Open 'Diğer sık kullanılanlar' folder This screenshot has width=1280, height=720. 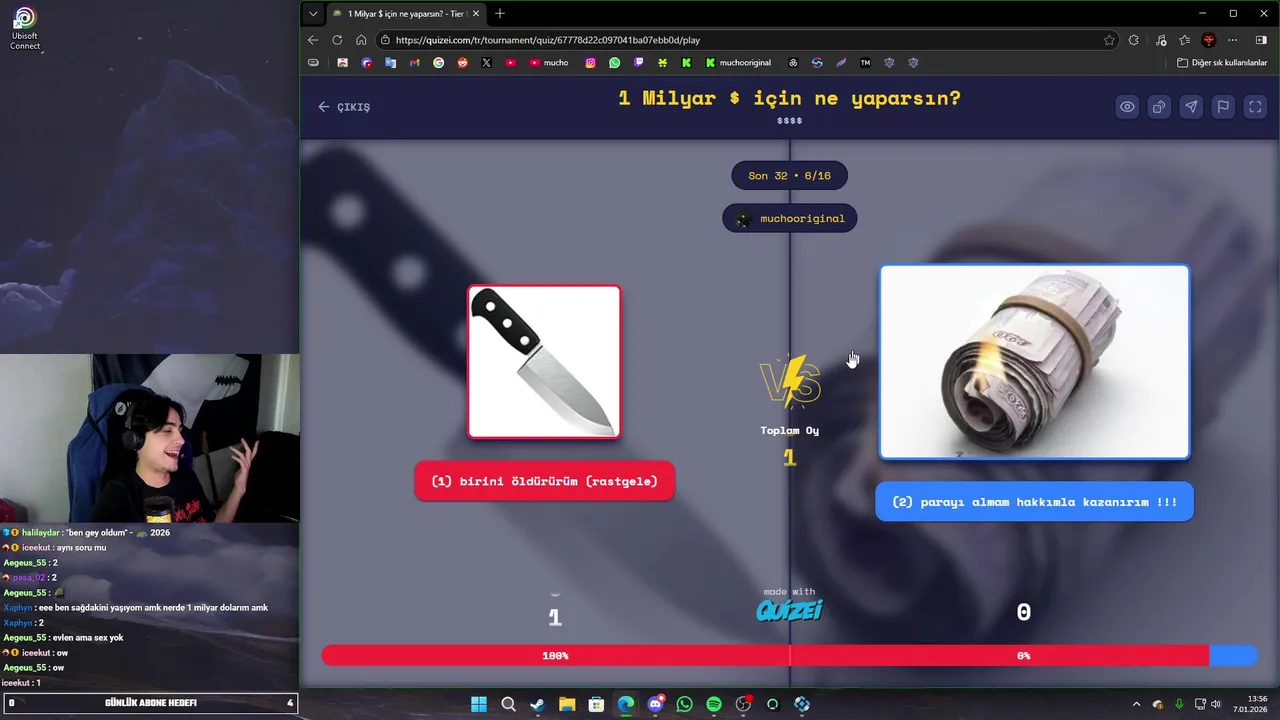point(1222,62)
